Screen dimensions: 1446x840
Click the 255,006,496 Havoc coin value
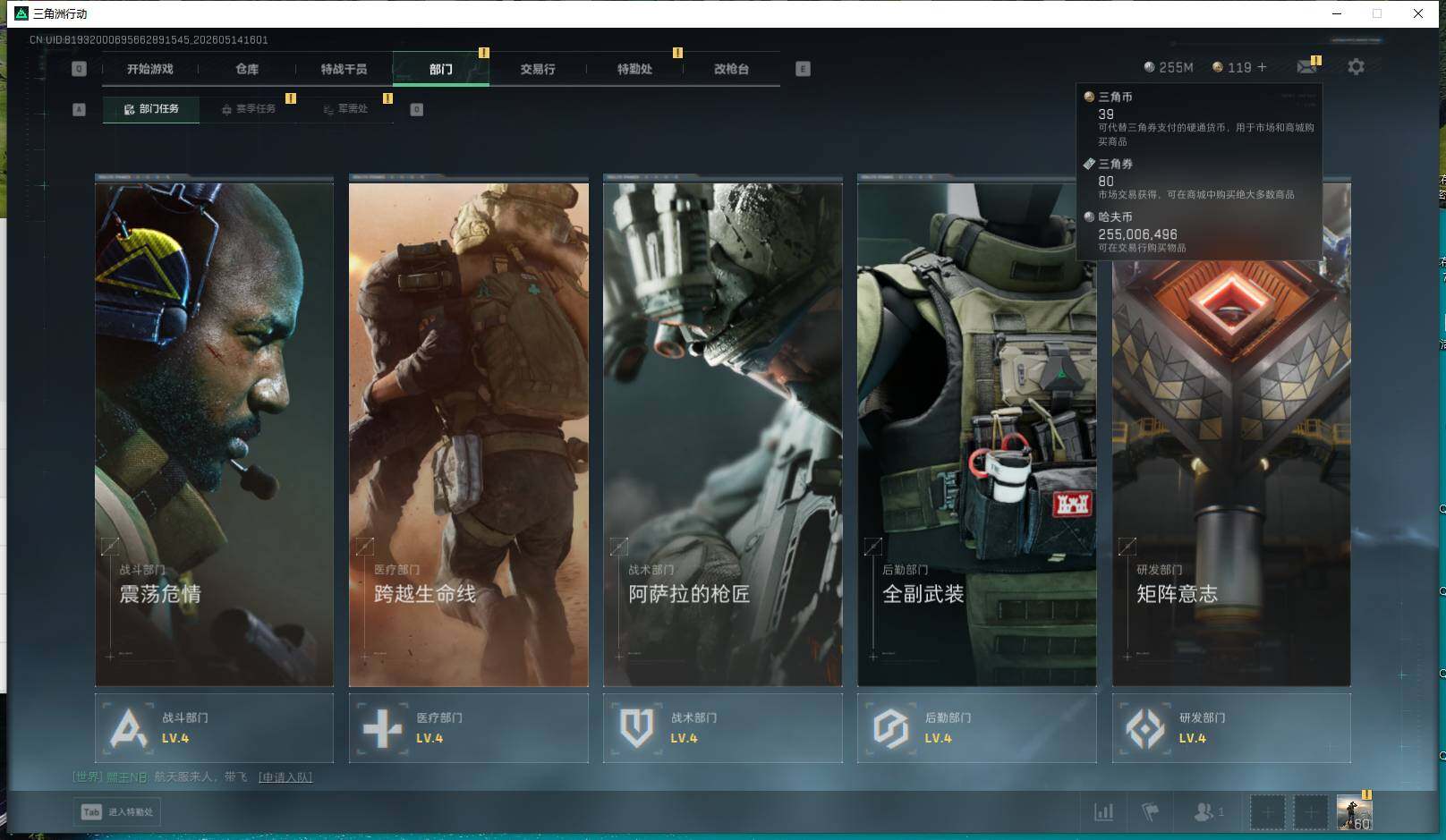click(x=1138, y=234)
